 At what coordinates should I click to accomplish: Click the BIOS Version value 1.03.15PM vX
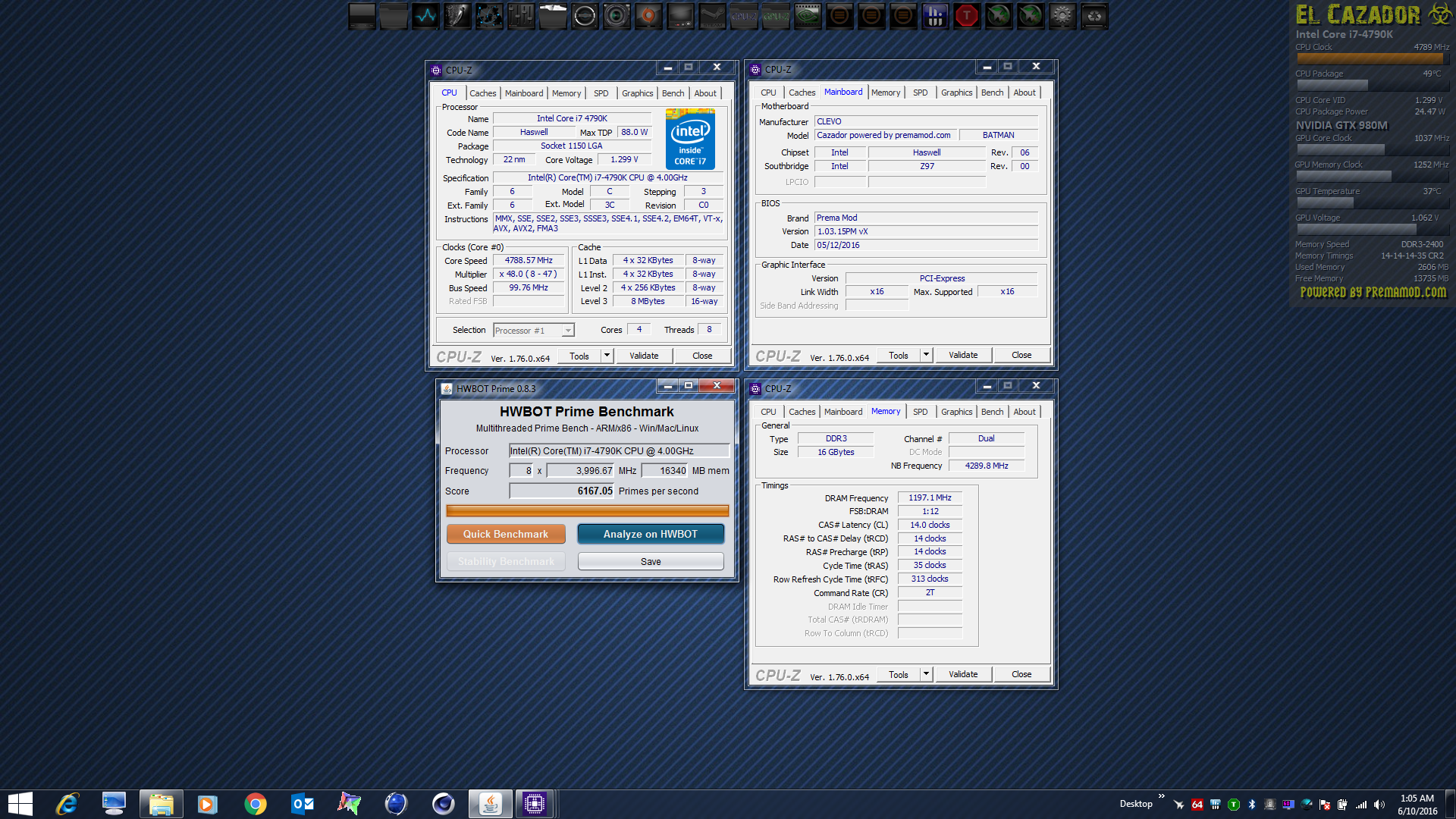click(926, 231)
